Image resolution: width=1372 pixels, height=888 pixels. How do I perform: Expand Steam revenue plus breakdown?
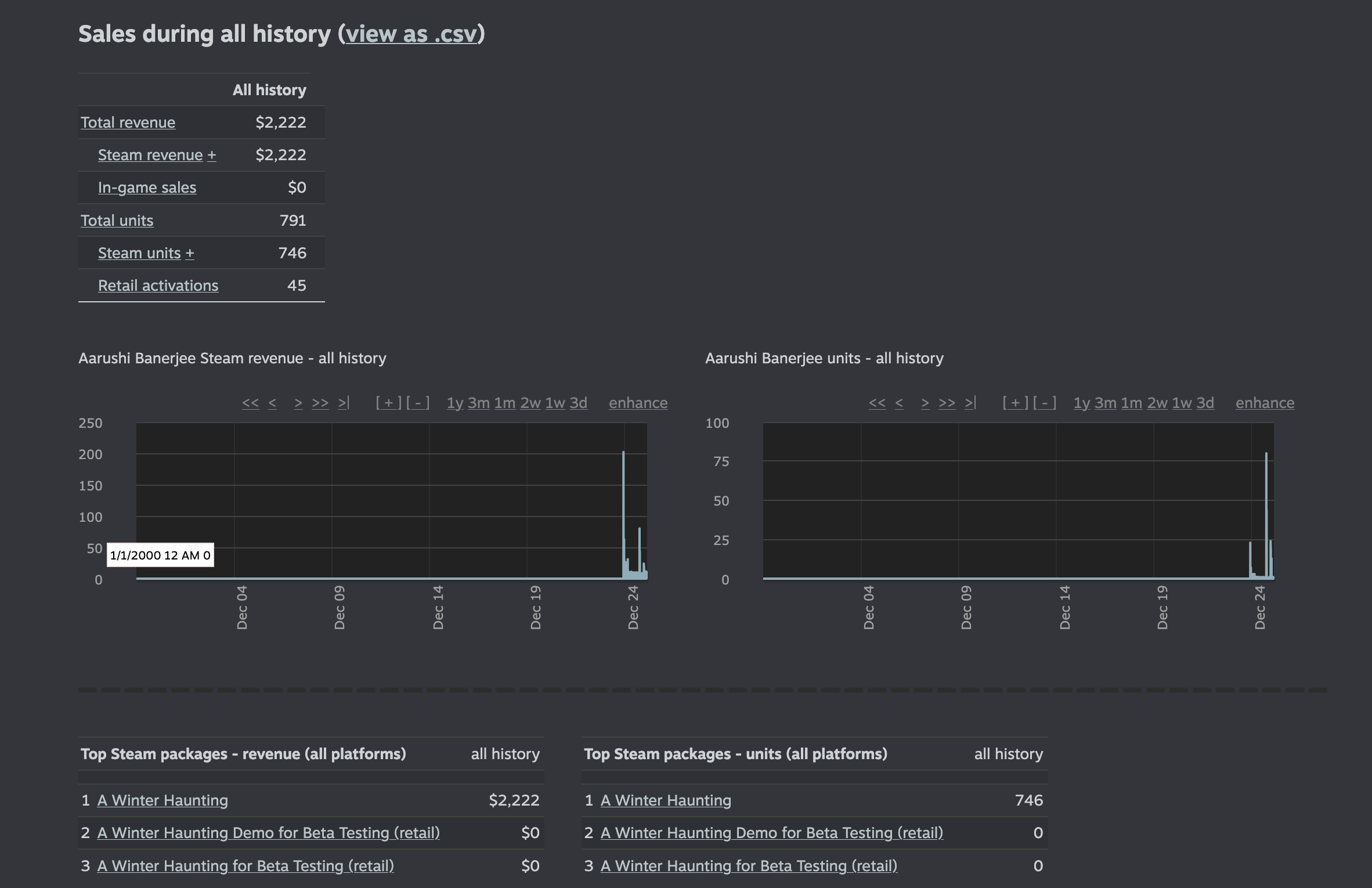click(212, 155)
